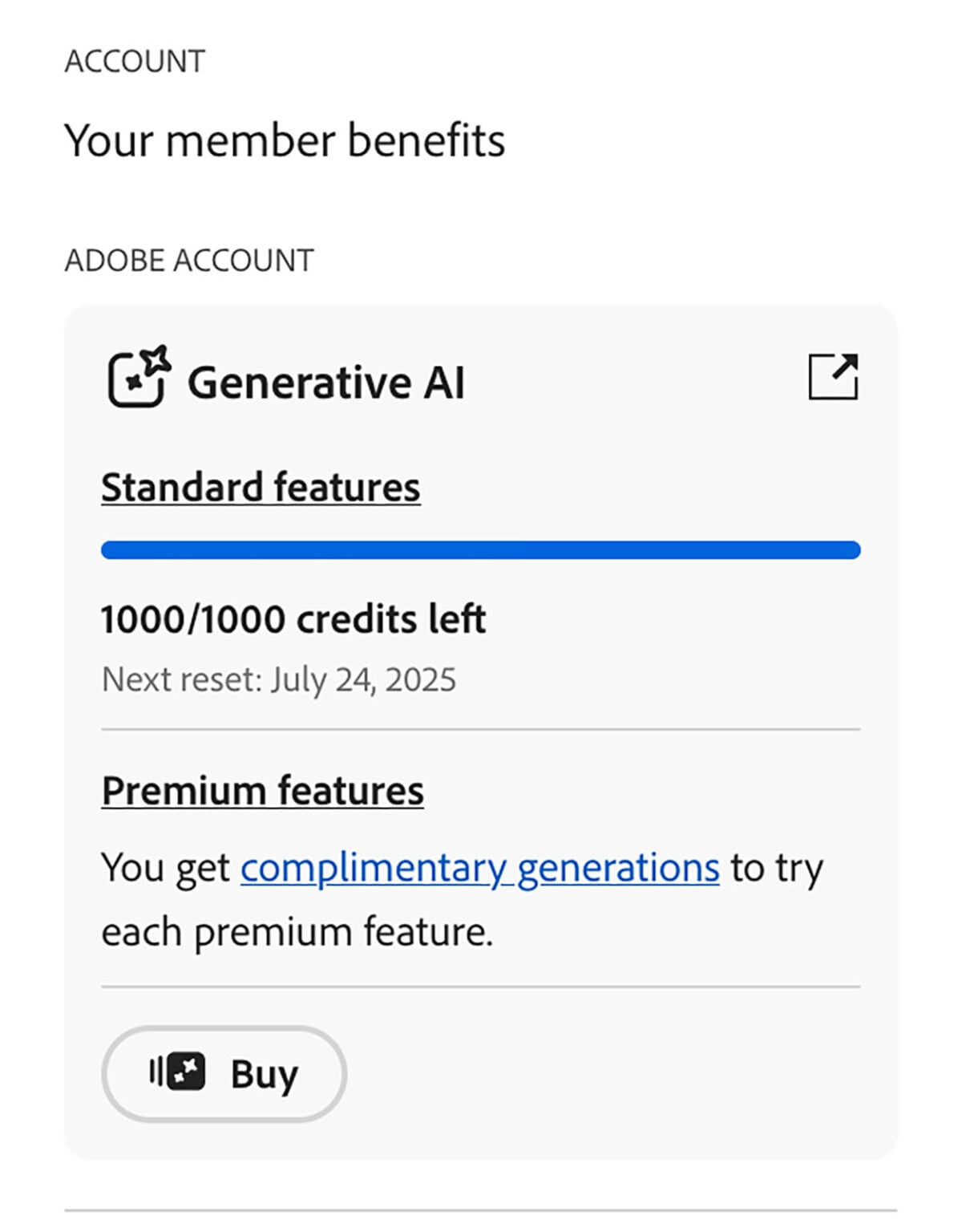Click the Buy button
This screenshot has width=962, height=1232.
tap(223, 1072)
